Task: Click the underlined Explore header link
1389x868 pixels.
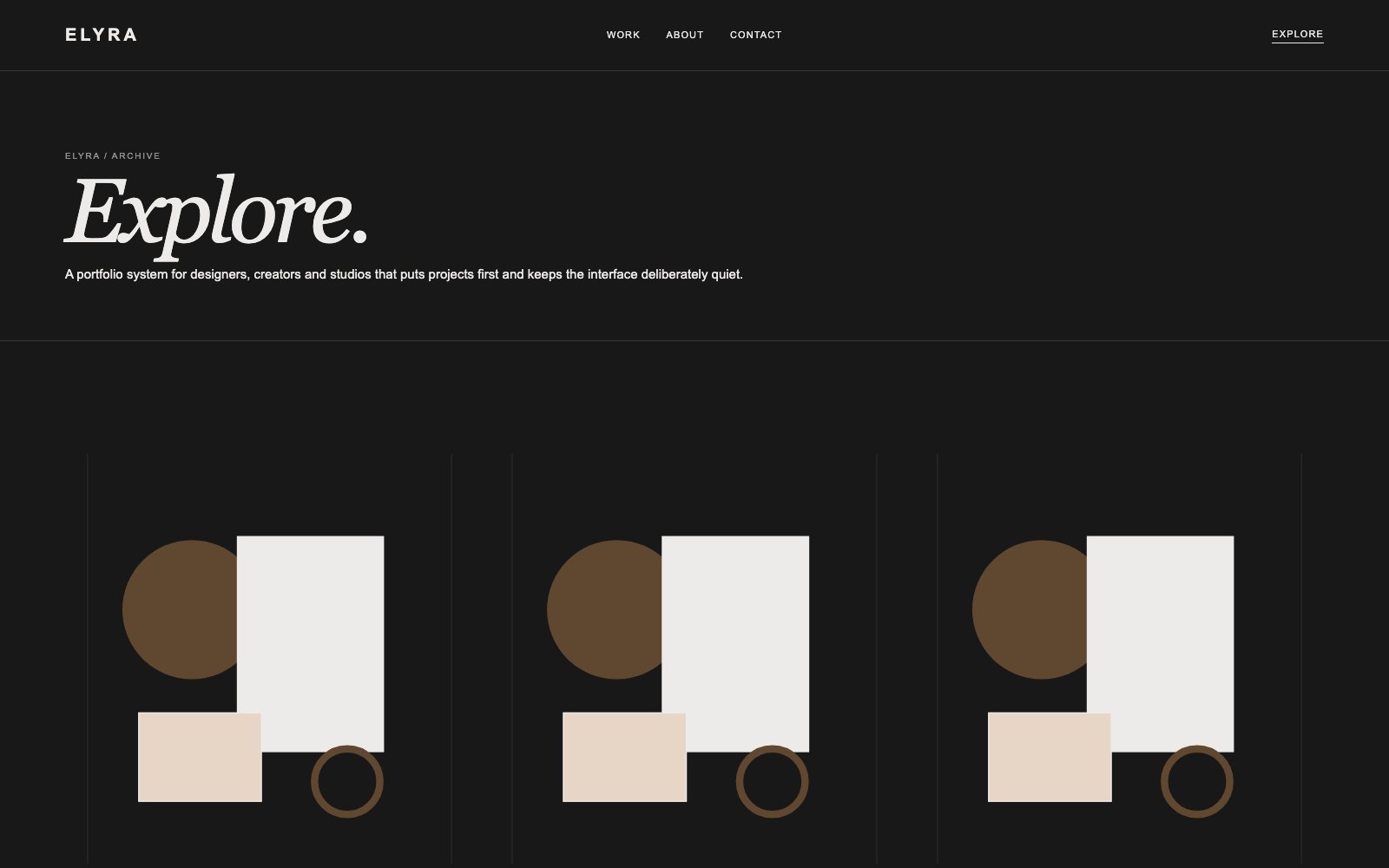Action: click(x=1298, y=35)
